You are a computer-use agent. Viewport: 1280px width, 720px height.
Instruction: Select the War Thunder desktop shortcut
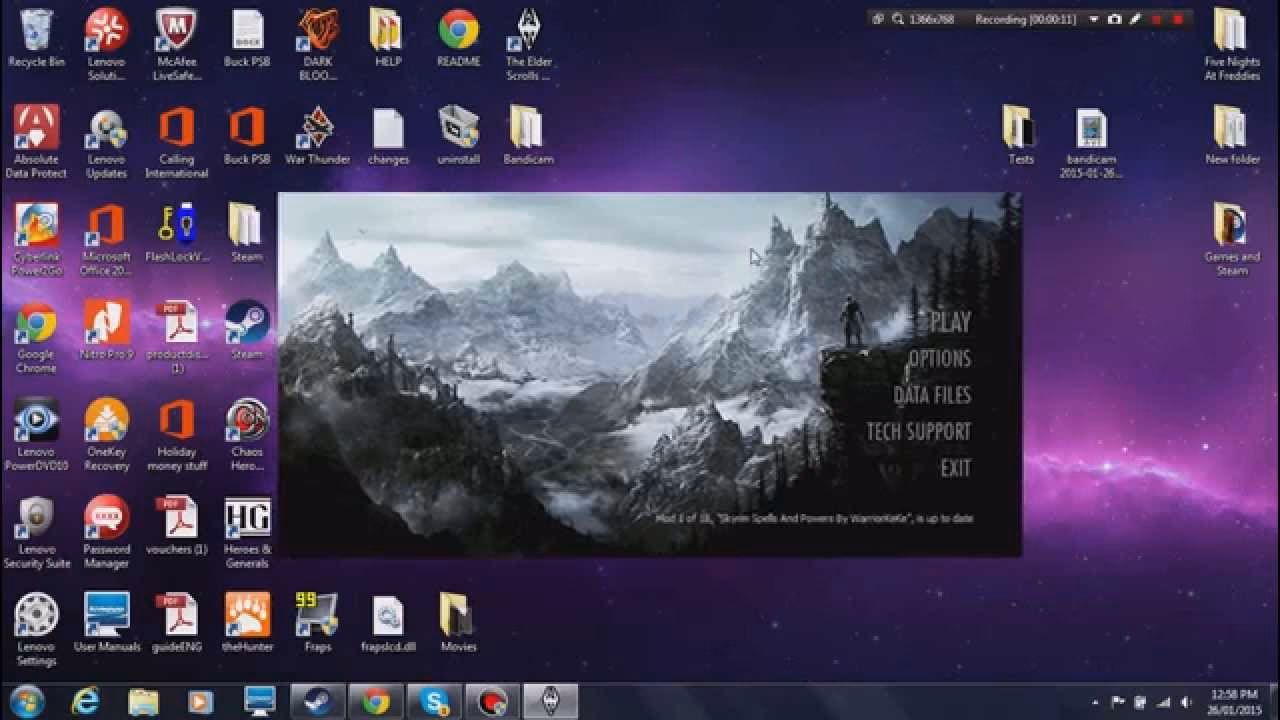[x=317, y=135]
